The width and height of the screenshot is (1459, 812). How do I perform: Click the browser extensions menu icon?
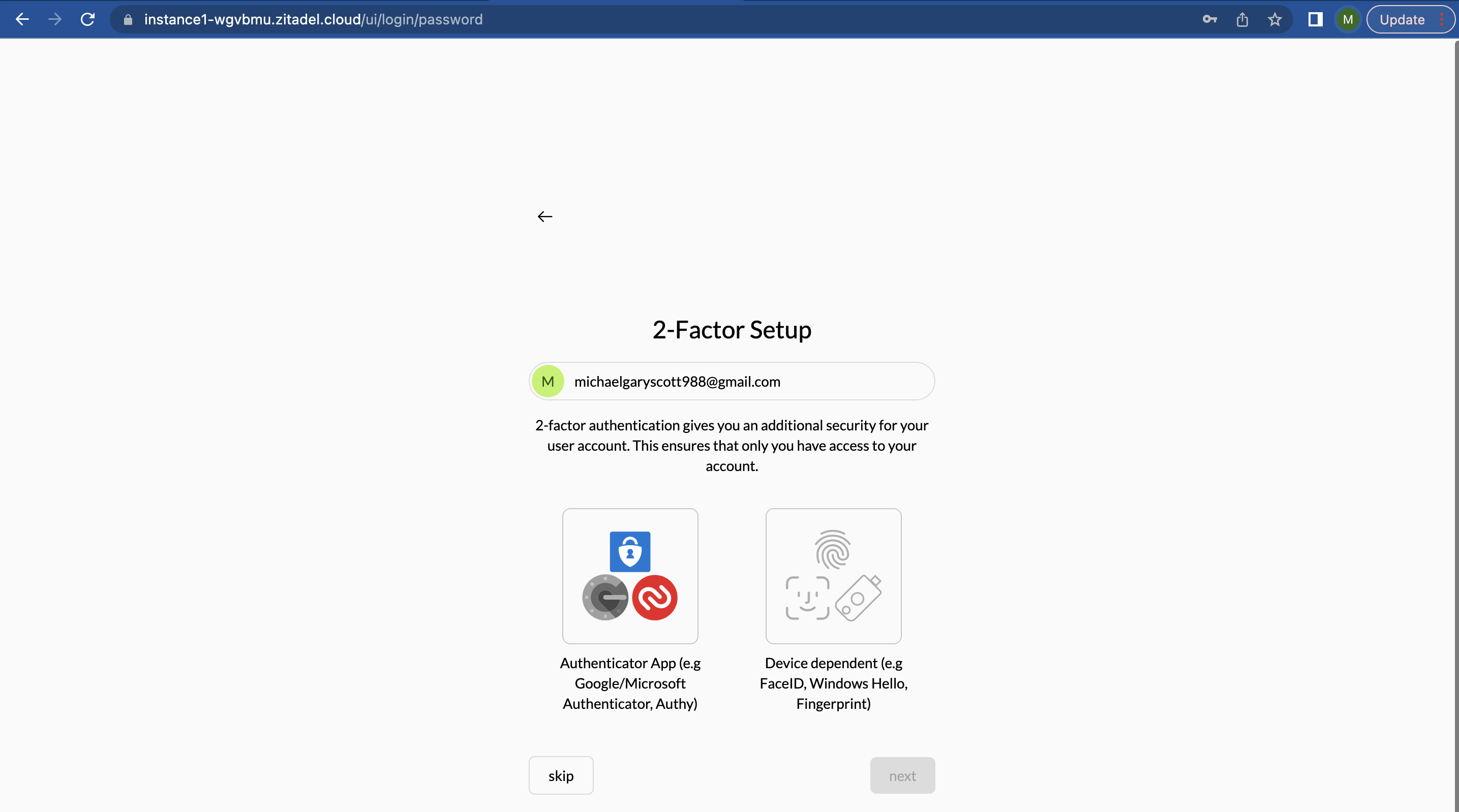pos(1314,18)
